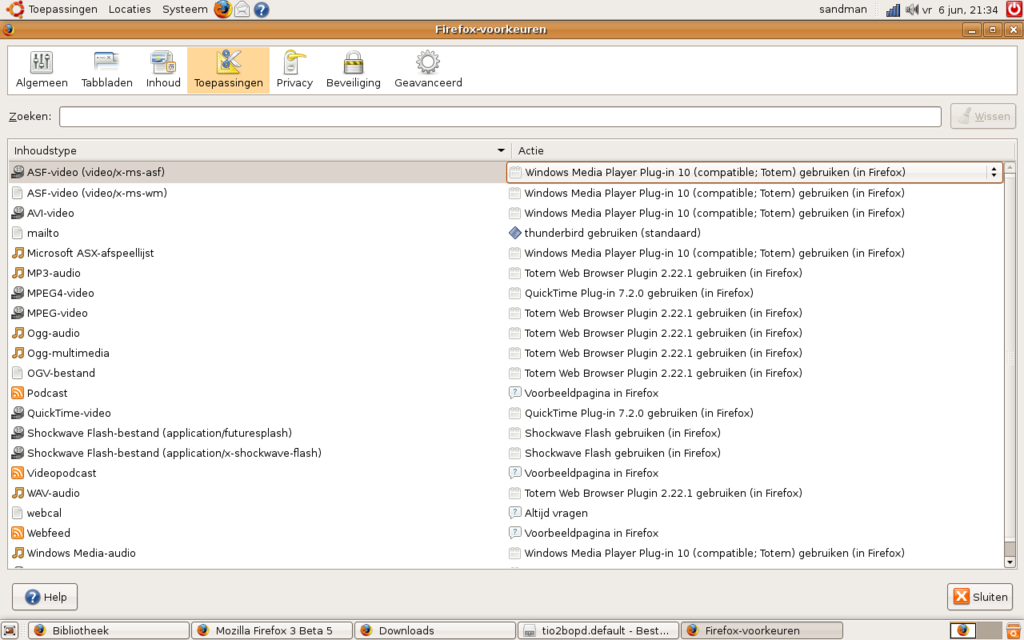Image resolution: width=1024 pixels, height=640 pixels.
Task: Select the MP3-audio row in list
Action: click(x=54, y=273)
